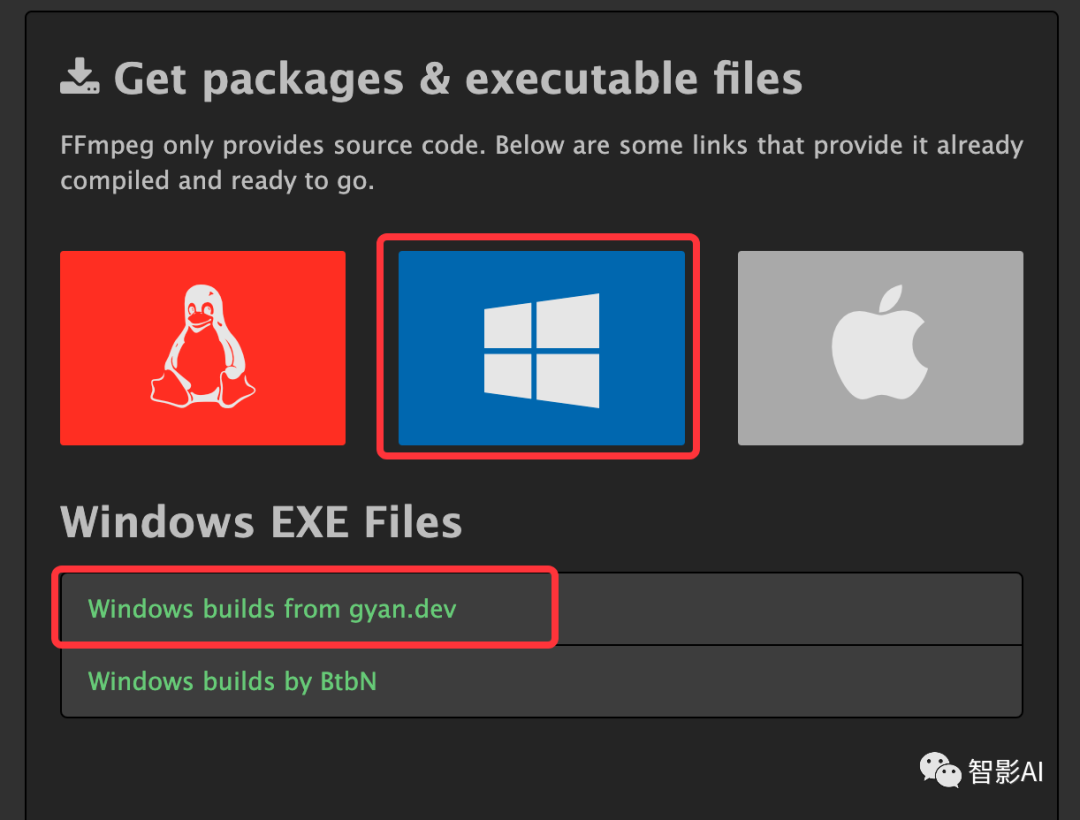Click the word 'gyan.dev' in the first link
This screenshot has width=1080, height=820.
pos(403,610)
